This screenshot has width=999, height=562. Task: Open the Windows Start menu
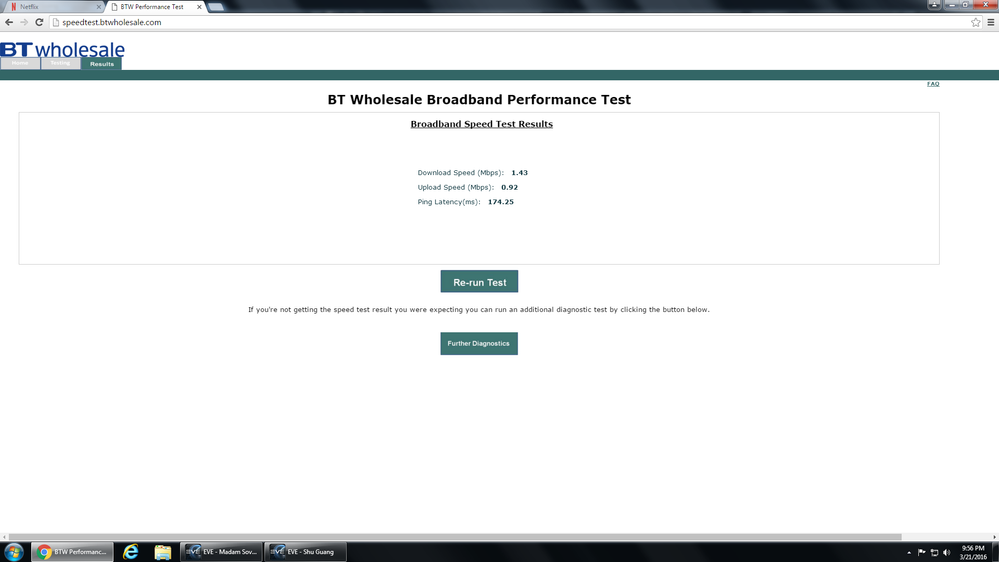[13, 552]
